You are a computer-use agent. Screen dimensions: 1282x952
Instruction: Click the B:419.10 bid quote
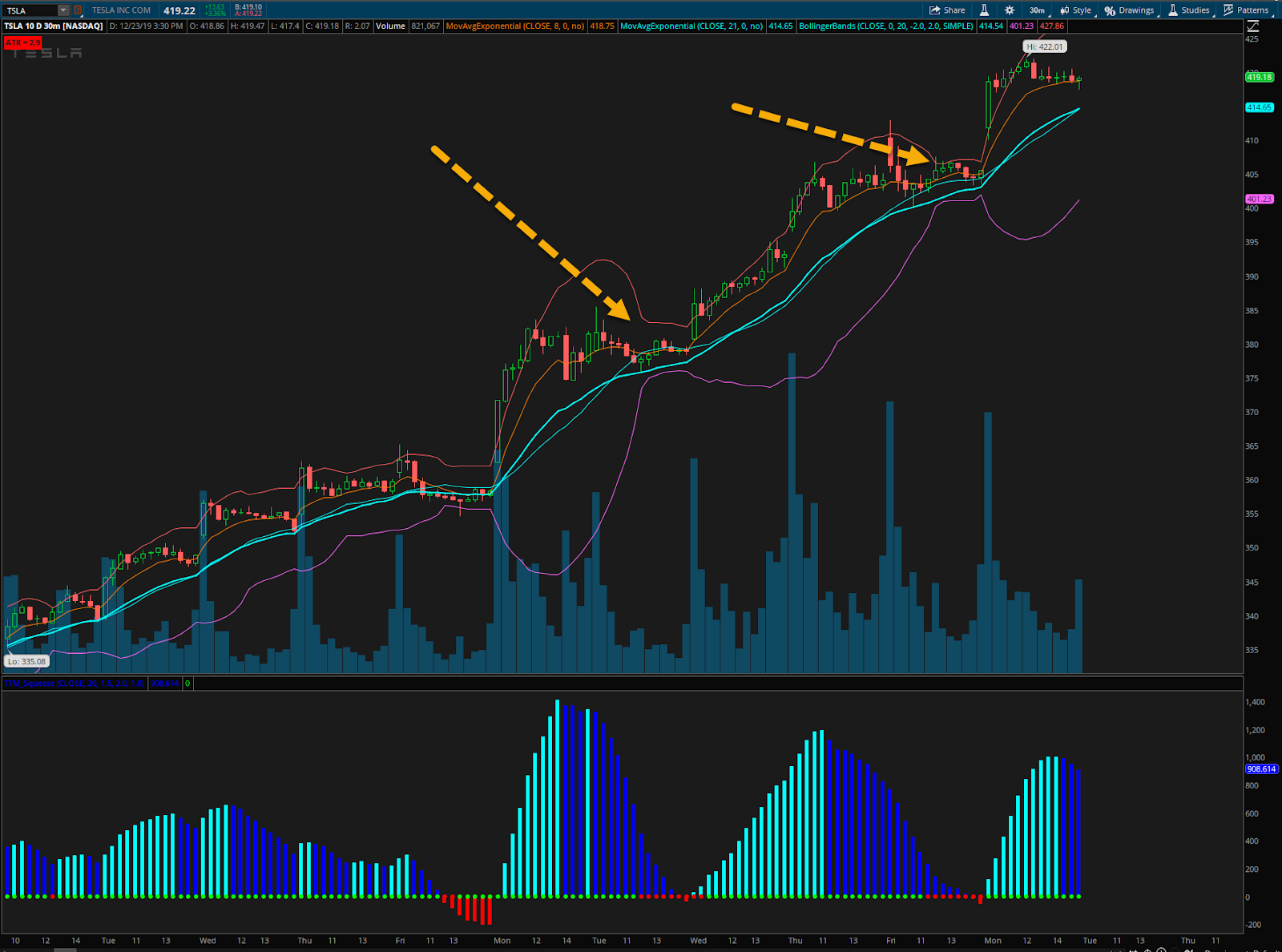[x=248, y=7]
